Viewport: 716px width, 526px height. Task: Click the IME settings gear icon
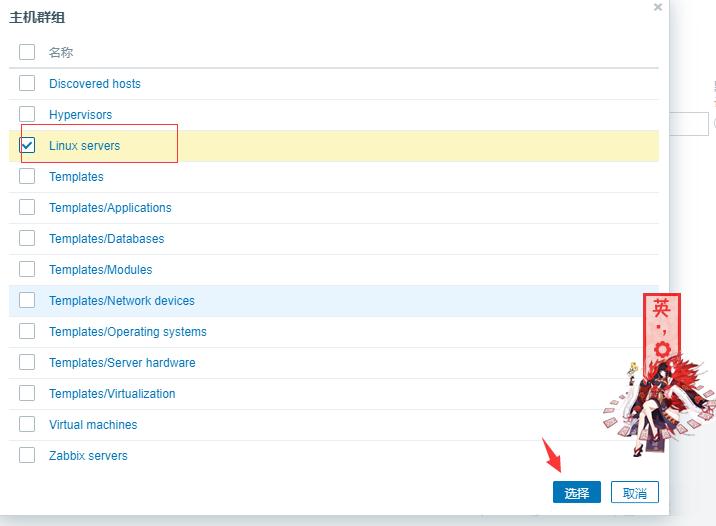click(662, 349)
